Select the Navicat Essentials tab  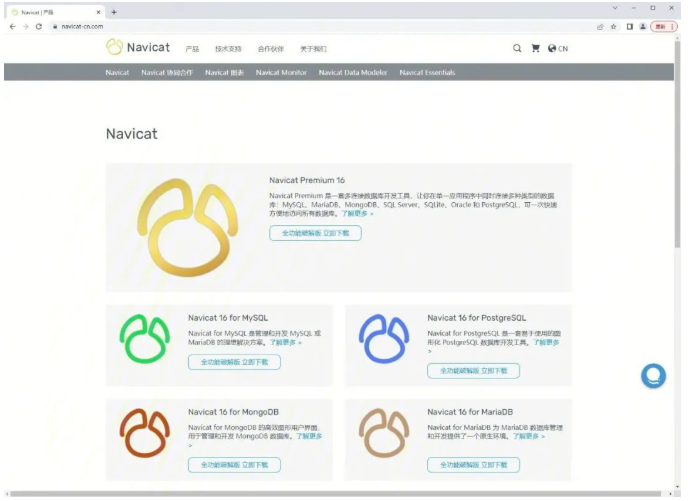pyautogui.click(x=427, y=72)
